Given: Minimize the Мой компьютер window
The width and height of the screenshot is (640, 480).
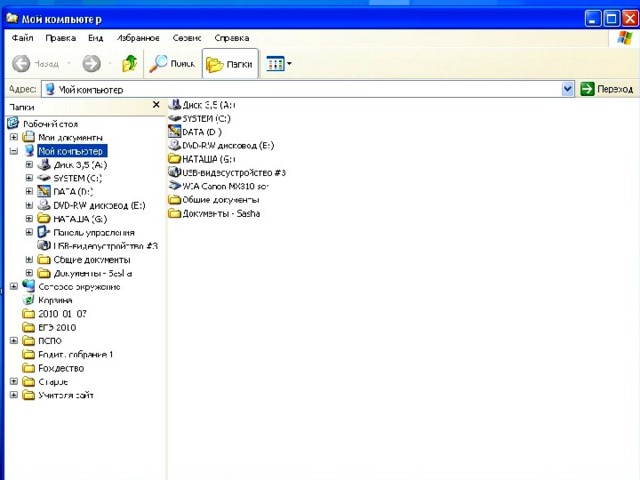Looking at the screenshot, I should pos(593,19).
